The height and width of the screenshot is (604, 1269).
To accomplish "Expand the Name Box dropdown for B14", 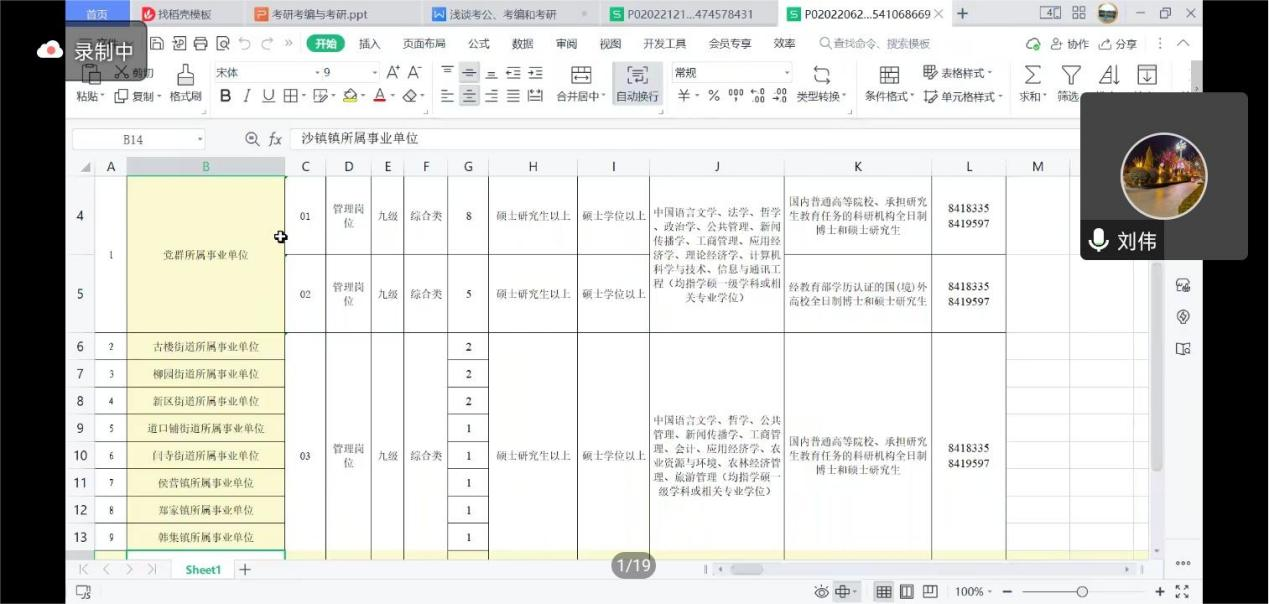I will coord(200,139).
